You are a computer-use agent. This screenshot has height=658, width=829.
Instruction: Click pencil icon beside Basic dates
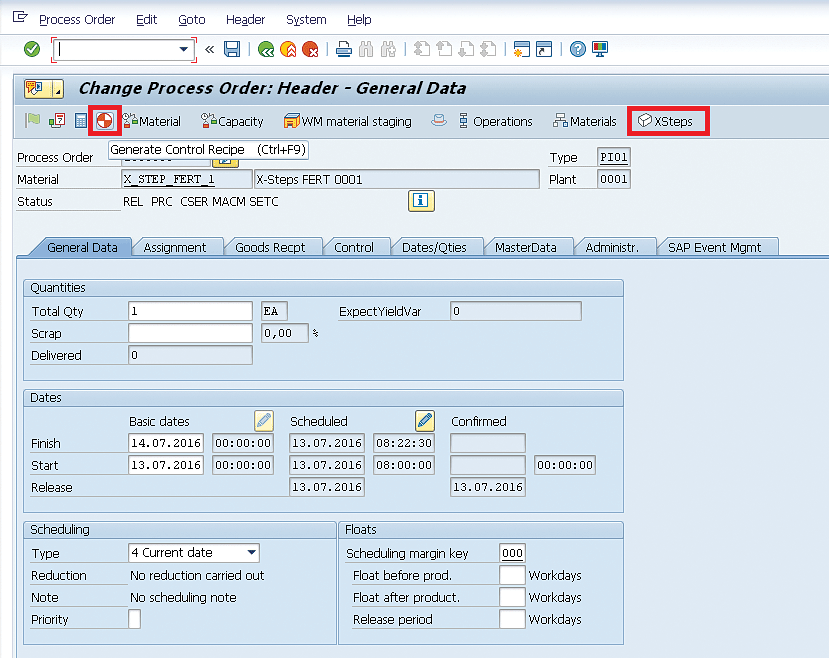(x=263, y=421)
